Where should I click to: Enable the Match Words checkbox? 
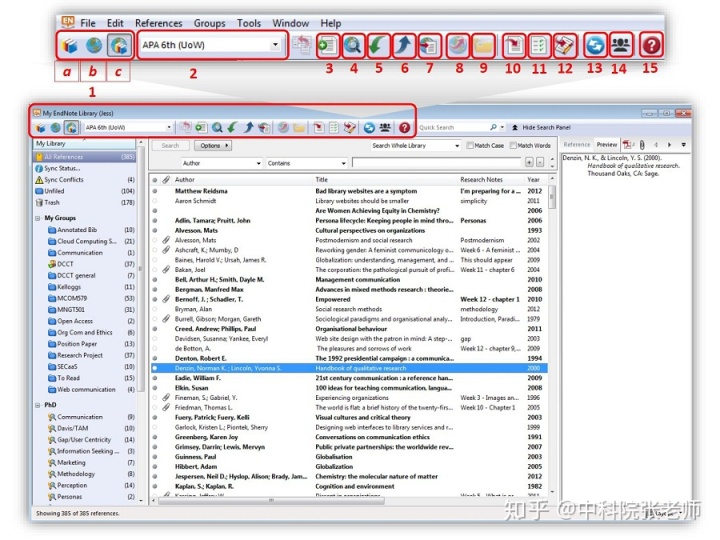pos(513,146)
